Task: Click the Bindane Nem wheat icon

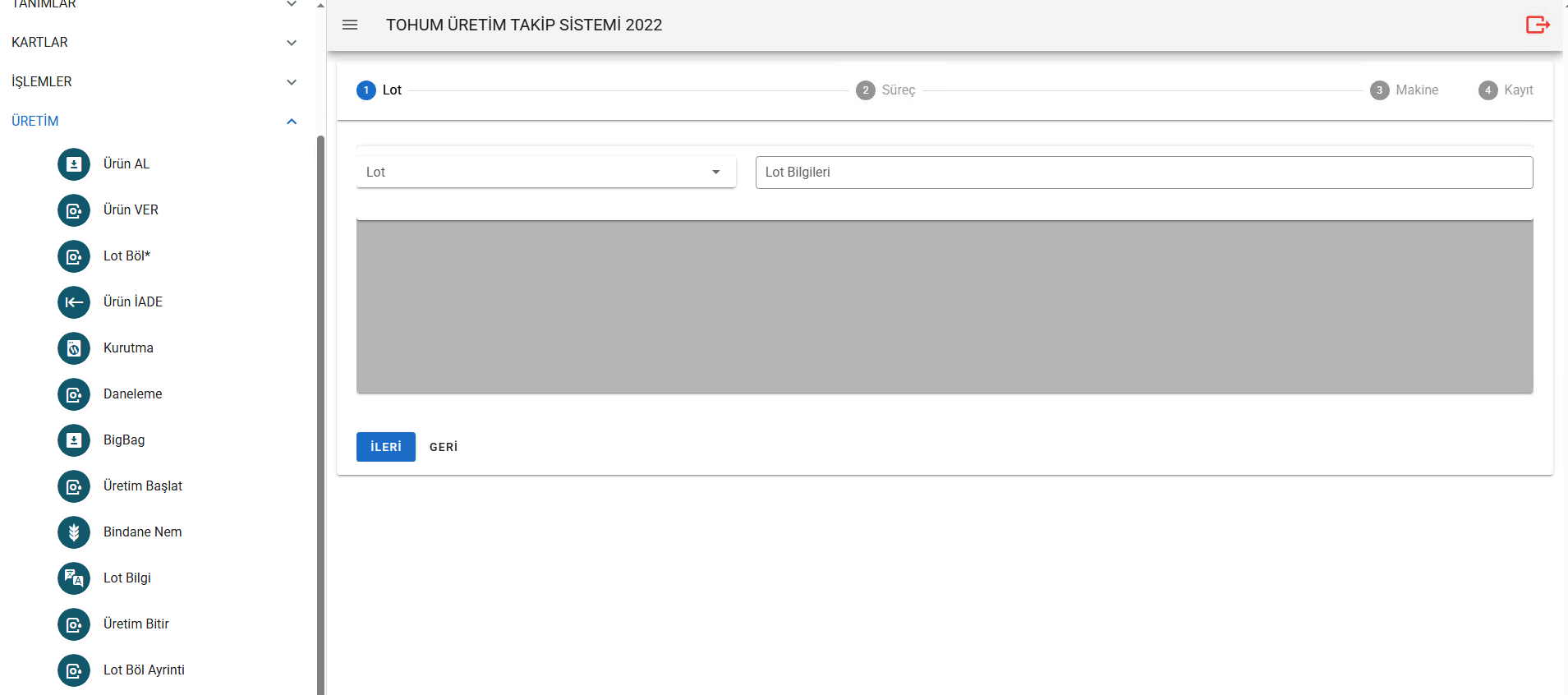Action: [74, 532]
